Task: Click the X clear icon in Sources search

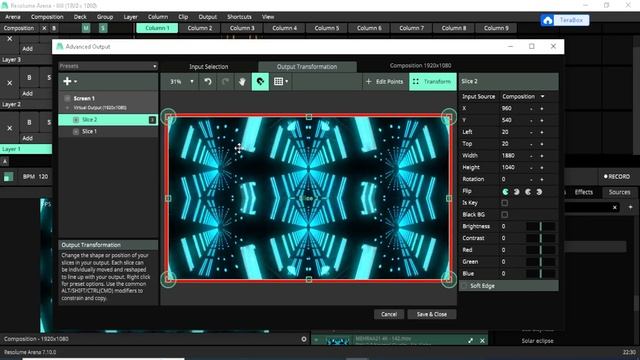Action: 615,207
